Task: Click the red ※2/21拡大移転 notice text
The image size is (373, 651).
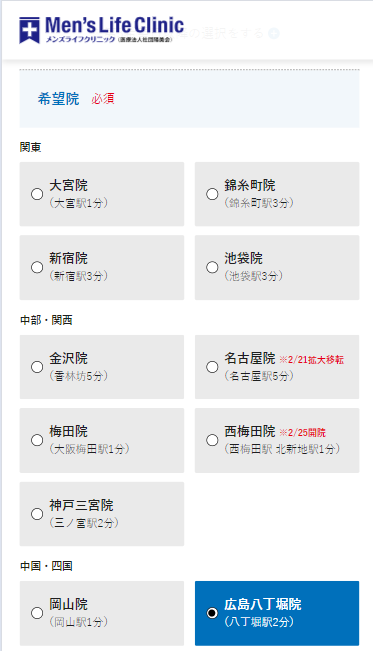Action: click(312, 360)
